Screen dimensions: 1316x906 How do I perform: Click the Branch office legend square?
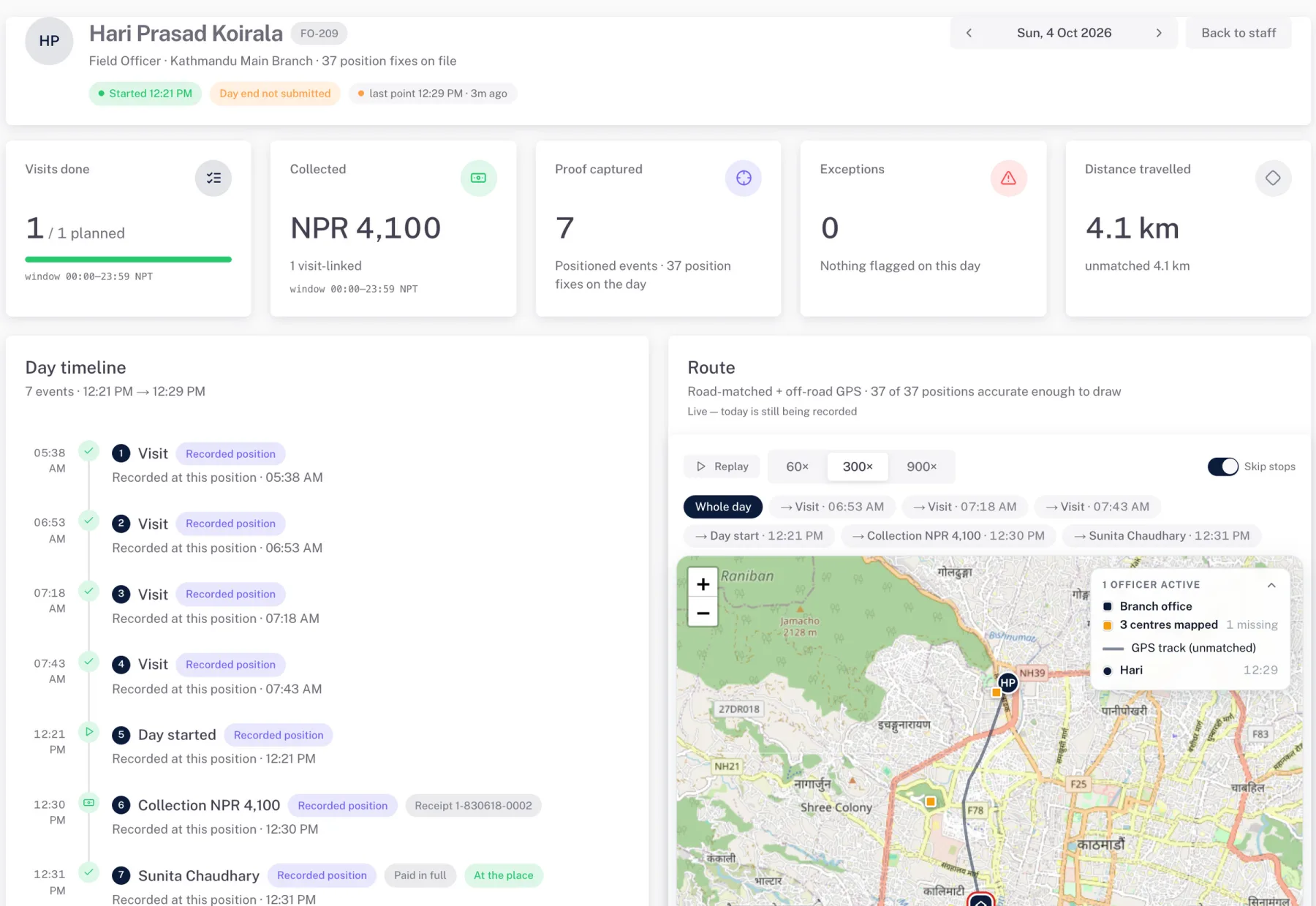coord(1107,606)
